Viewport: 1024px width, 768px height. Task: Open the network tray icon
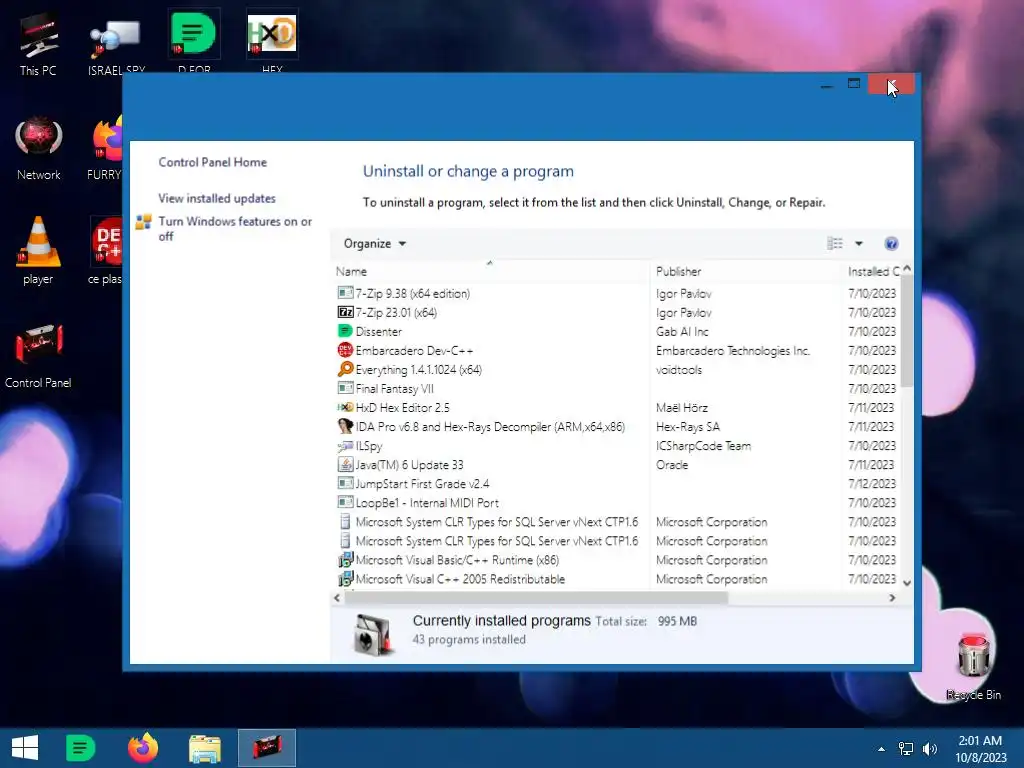(x=906, y=749)
